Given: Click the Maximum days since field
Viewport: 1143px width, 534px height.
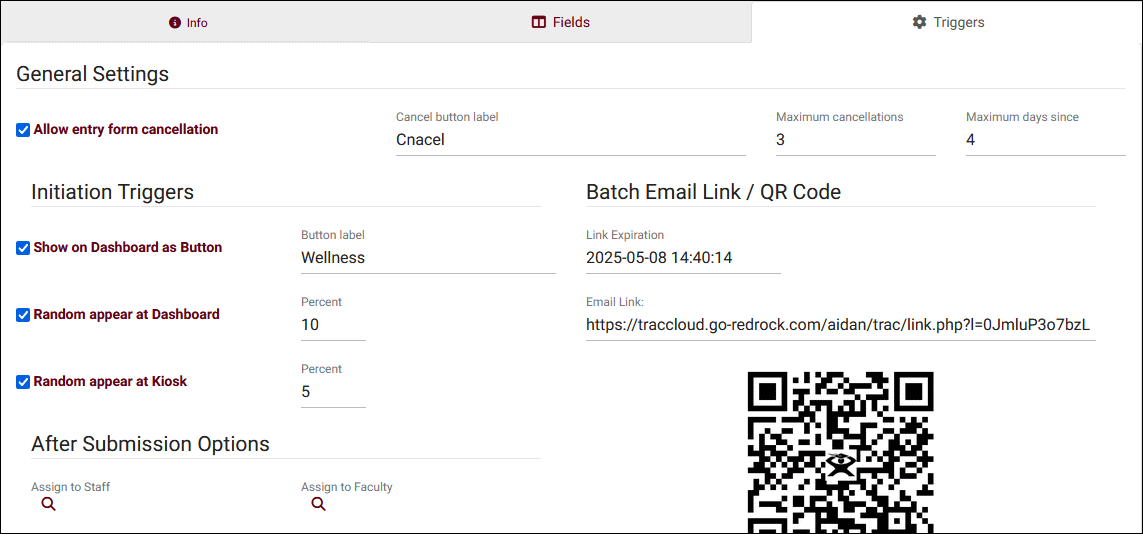Looking at the screenshot, I should [1045, 140].
